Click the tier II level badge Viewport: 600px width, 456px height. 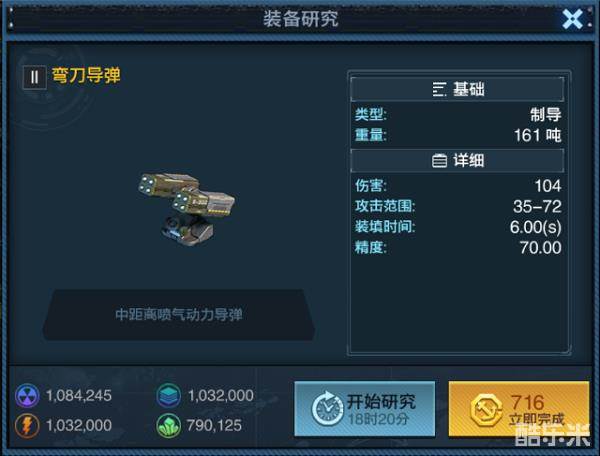[34, 77]
